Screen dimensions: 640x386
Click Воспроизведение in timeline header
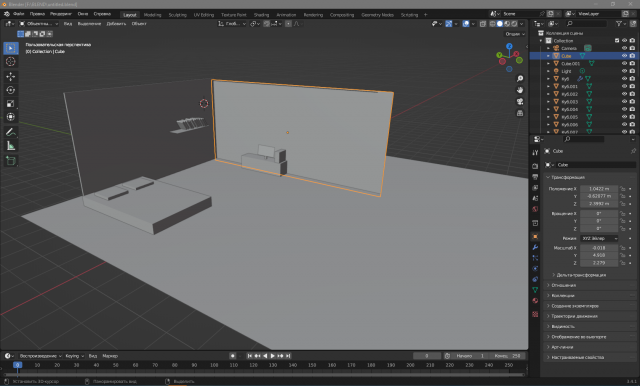point(40,356)
